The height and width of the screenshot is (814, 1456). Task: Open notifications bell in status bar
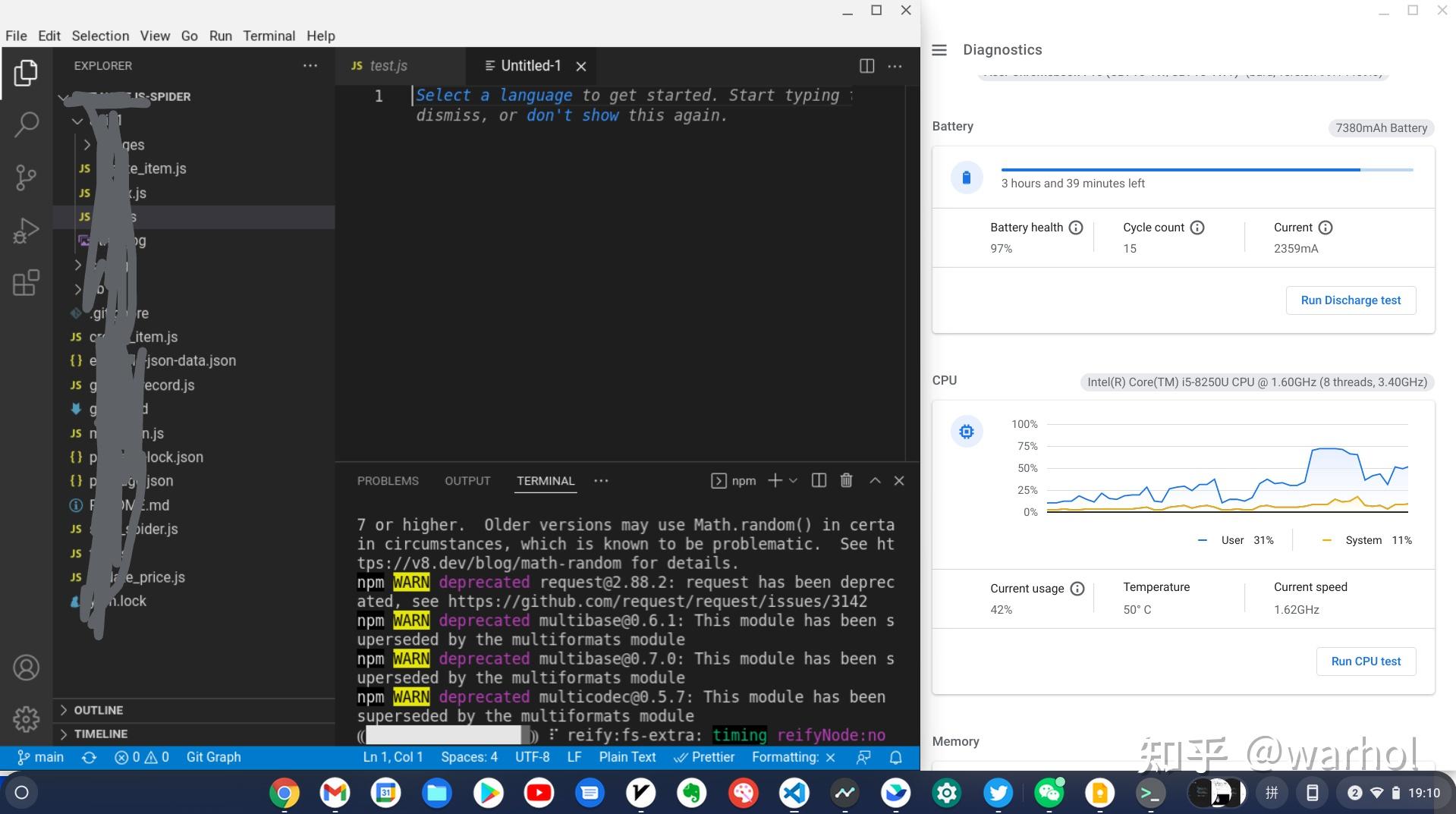click(896, 757)
